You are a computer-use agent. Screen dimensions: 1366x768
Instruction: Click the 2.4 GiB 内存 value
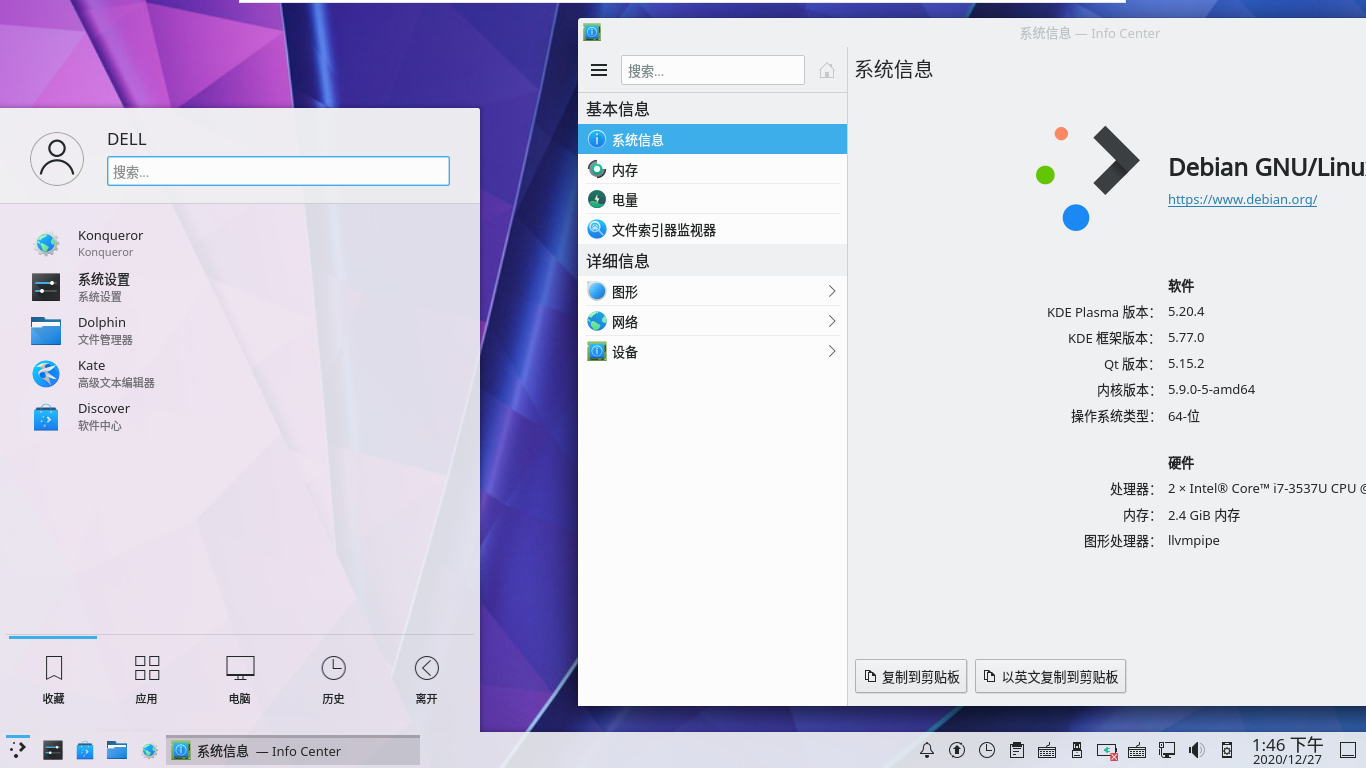click(1204, 515)
